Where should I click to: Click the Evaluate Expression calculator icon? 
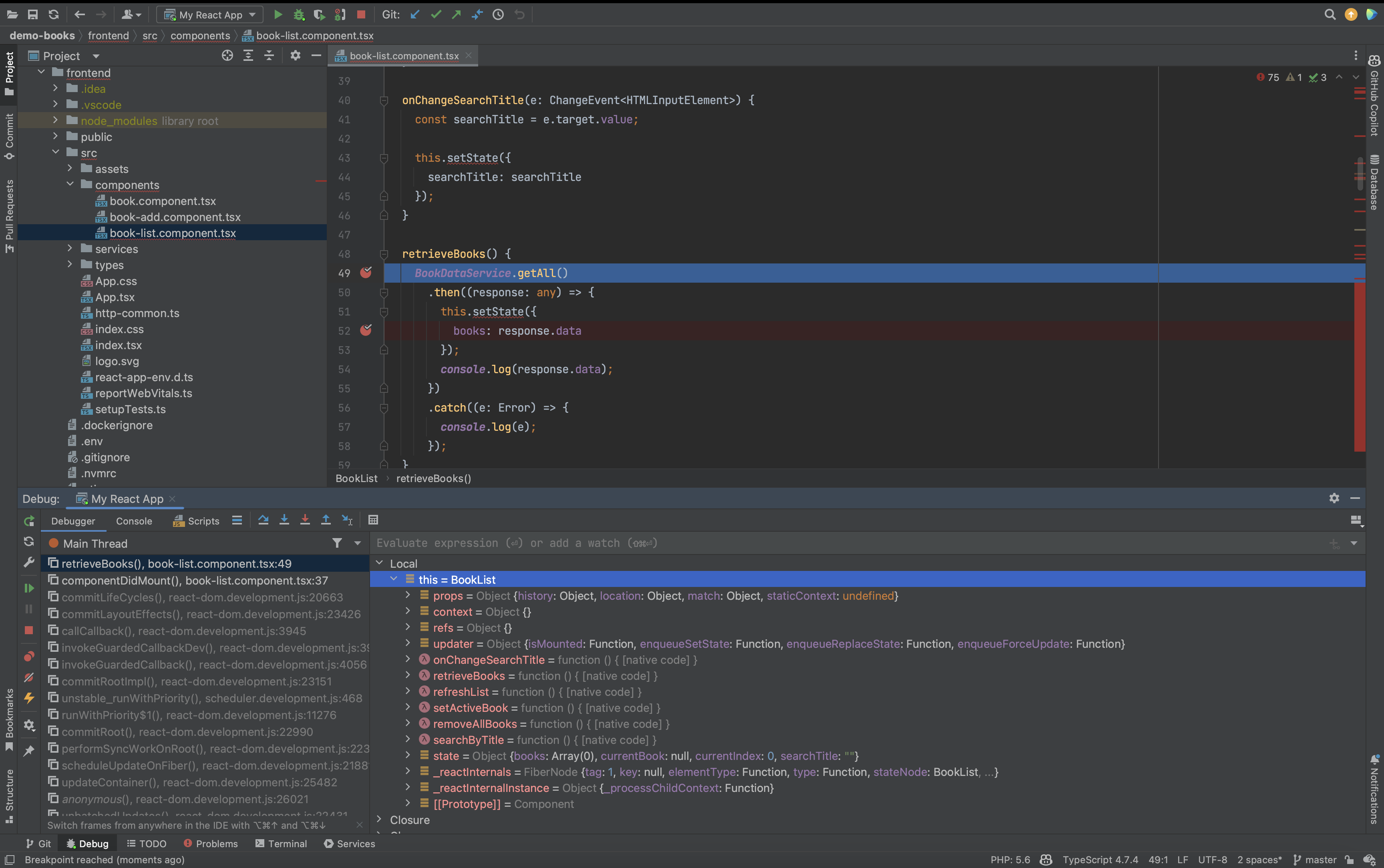373,520
